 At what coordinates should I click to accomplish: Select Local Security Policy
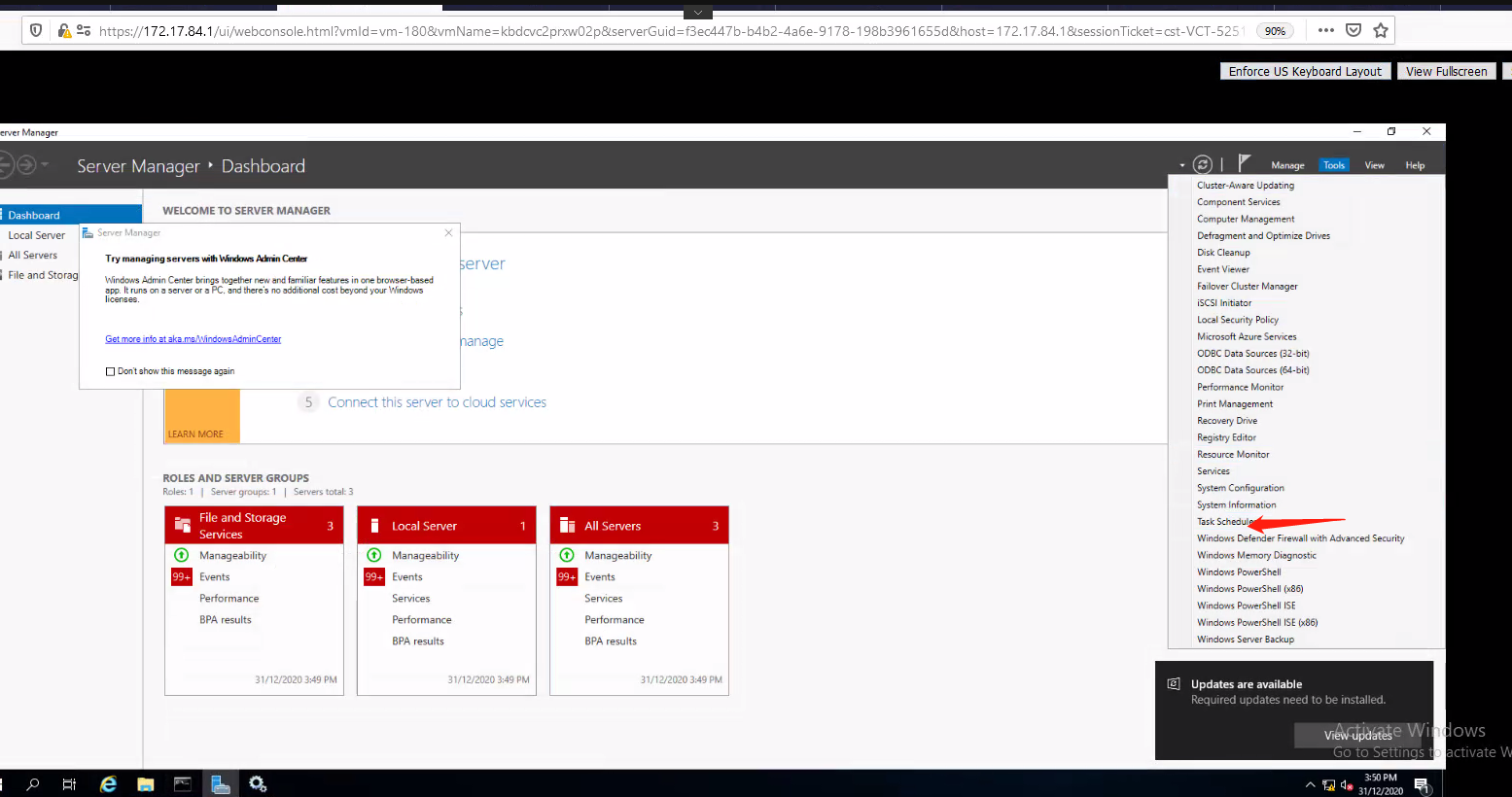(x=1238, y=320)
